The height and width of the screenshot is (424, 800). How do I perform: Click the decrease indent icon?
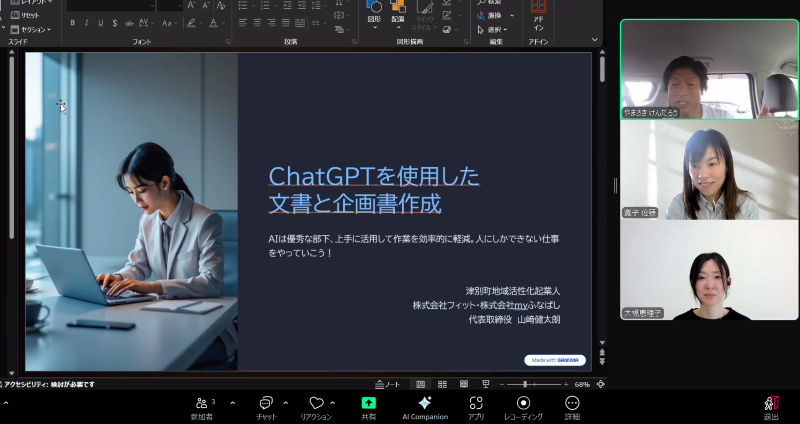tap(288, 6)
